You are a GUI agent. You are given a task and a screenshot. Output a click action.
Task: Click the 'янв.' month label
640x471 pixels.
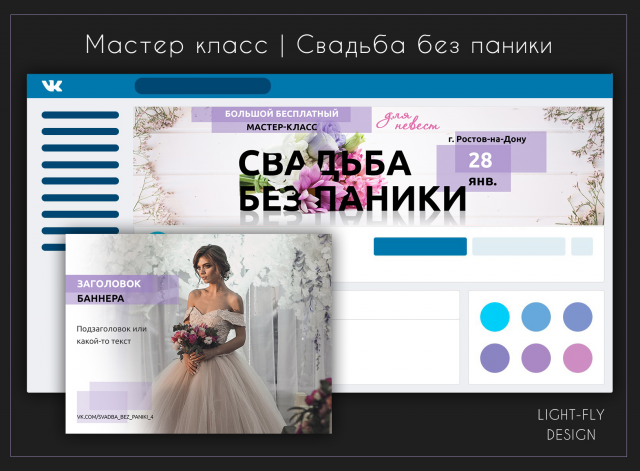tap(482, 181)
